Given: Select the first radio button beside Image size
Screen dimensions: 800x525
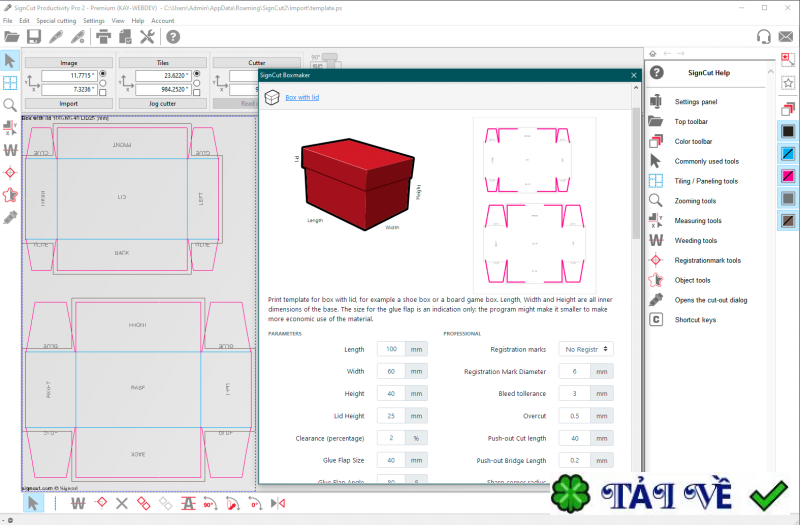Looking at the screenshot, I should [x=102, y=74].
